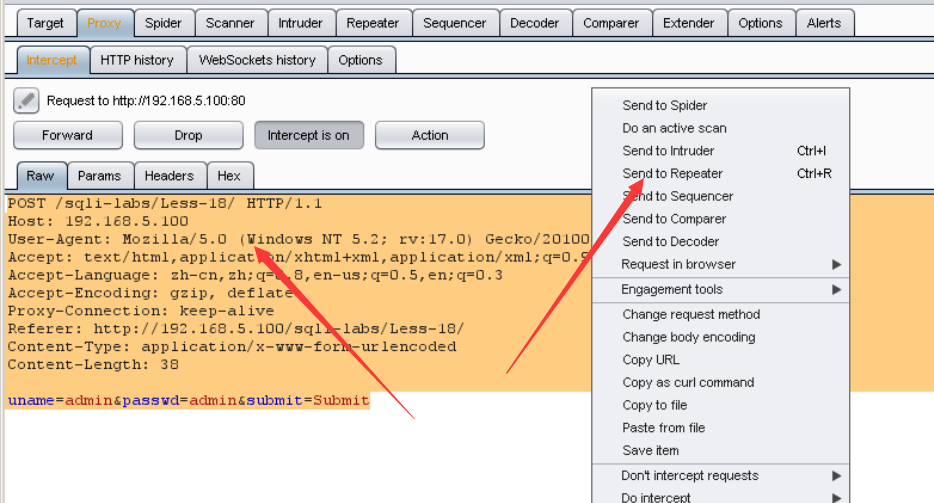This screenshot has width=934, height=503.
Task: Click the Content-Length: 38 line
Action: pyautogui.click(x=93, y=365)
